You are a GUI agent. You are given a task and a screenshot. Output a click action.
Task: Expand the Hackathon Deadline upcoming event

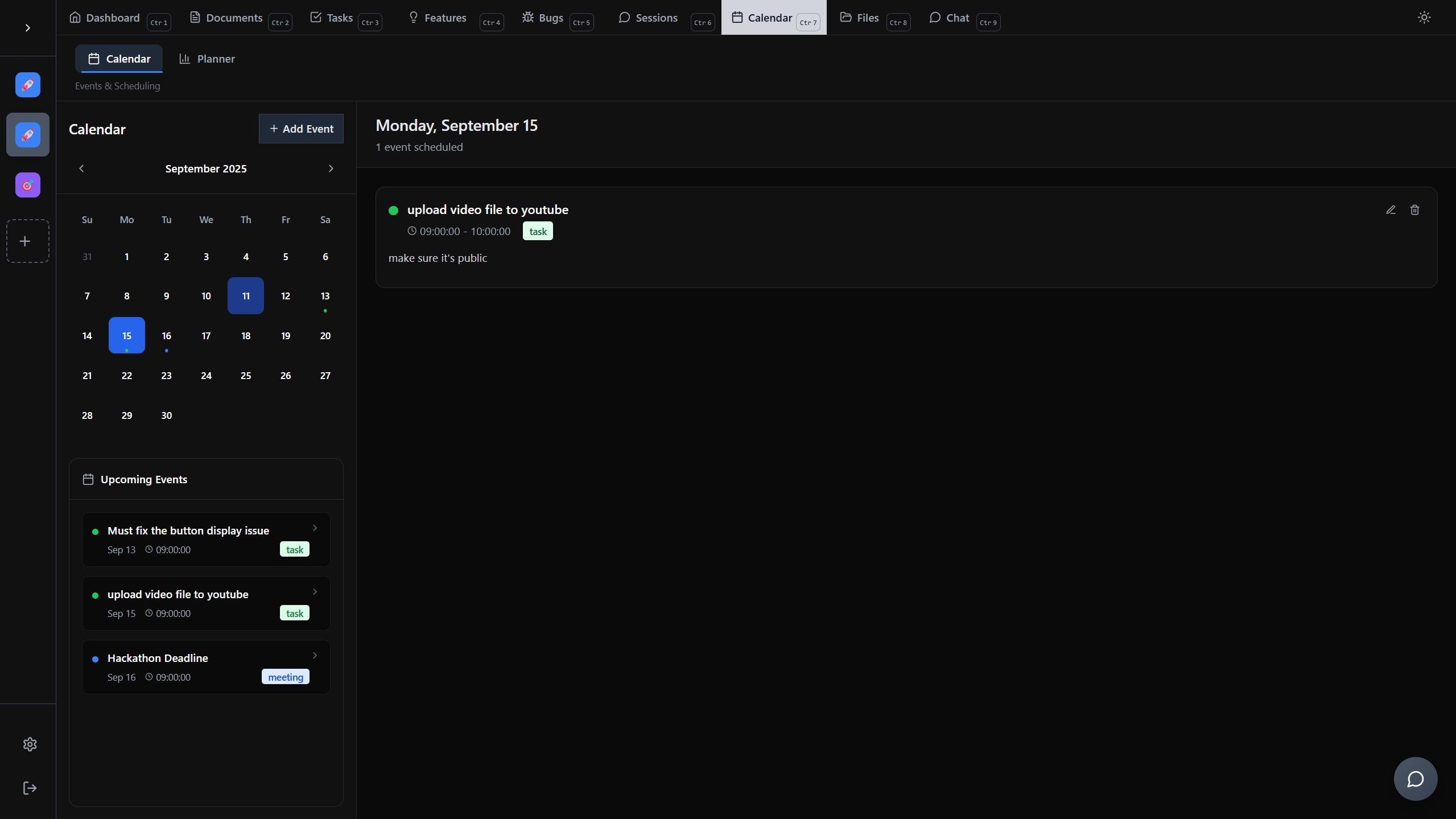pyautogui.click(x=315, y=656)
